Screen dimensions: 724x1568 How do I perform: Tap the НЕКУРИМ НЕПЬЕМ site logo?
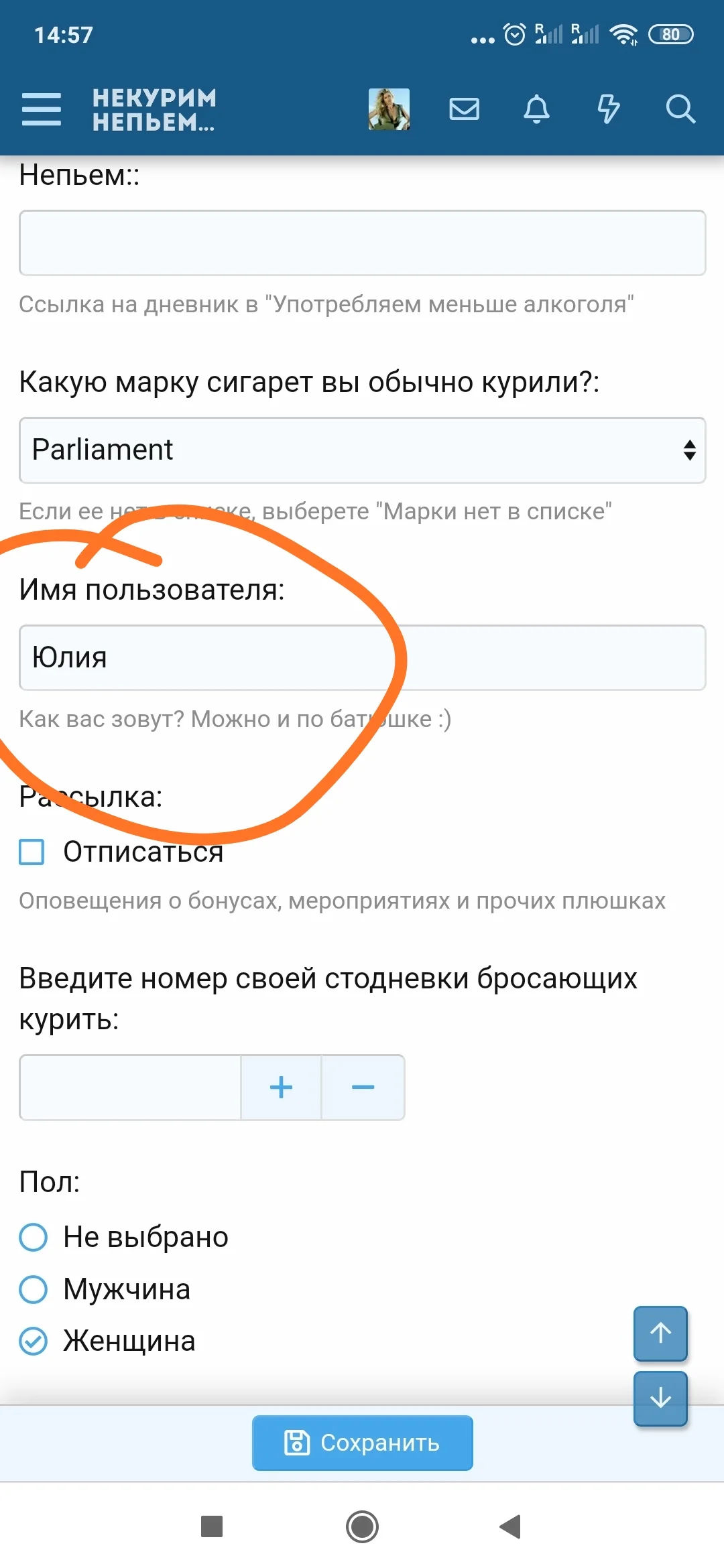click(154, 110)
